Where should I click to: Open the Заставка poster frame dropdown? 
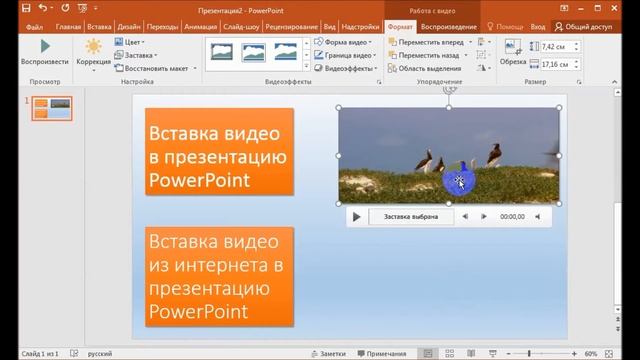136,55
